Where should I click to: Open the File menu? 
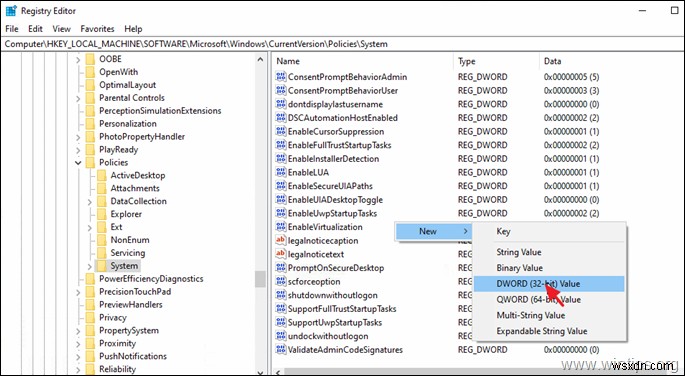[x=12, y=29]
